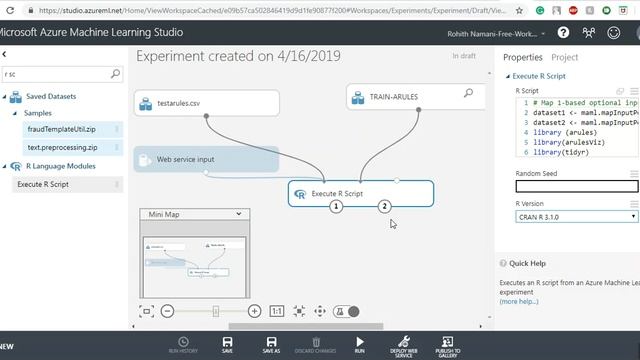Viewport: 640px width, 360px height.
Task: Click Save As in bottom bar
Action: 271,345
